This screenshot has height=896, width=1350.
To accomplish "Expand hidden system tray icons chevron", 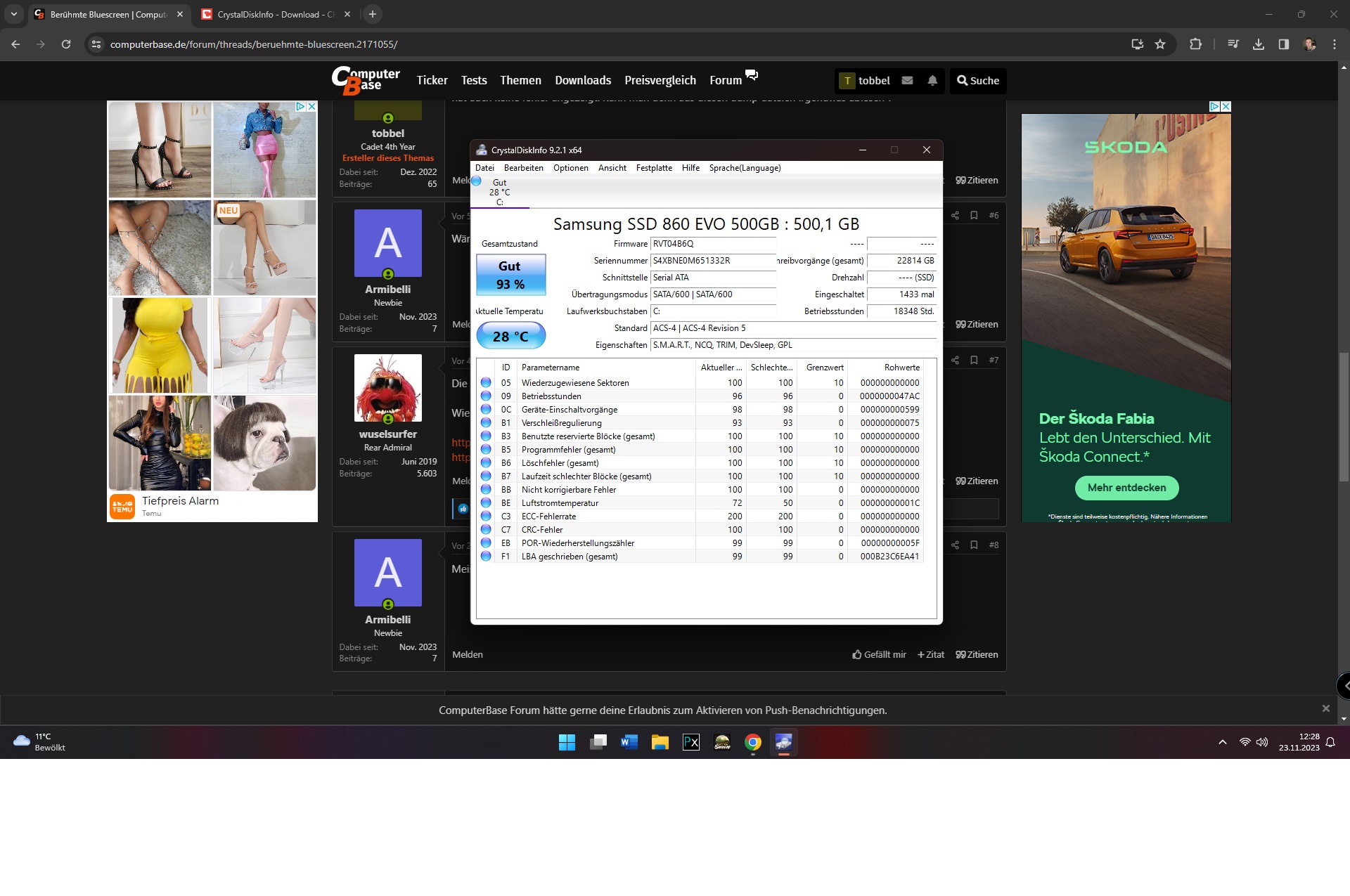I will click(x=1223, y=742).
